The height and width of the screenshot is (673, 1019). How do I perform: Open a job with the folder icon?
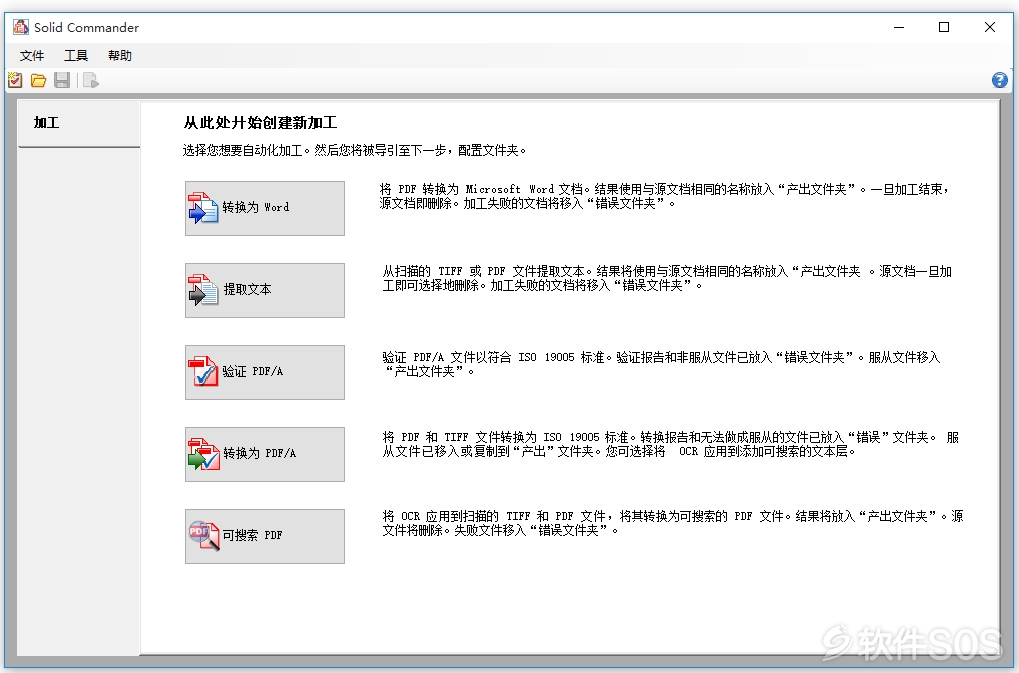tap(38, 81)
